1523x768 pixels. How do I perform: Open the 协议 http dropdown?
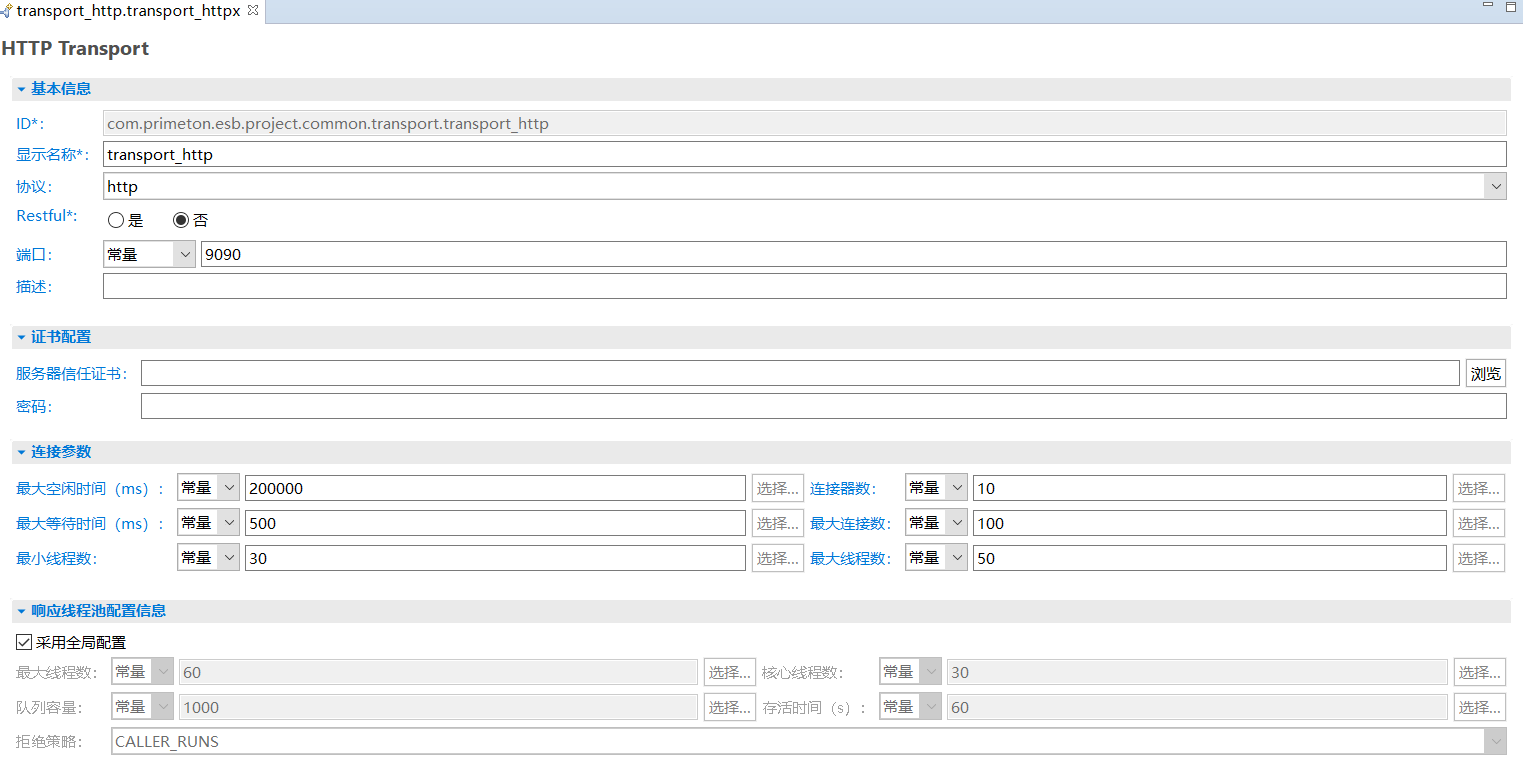pos(1495,186)
